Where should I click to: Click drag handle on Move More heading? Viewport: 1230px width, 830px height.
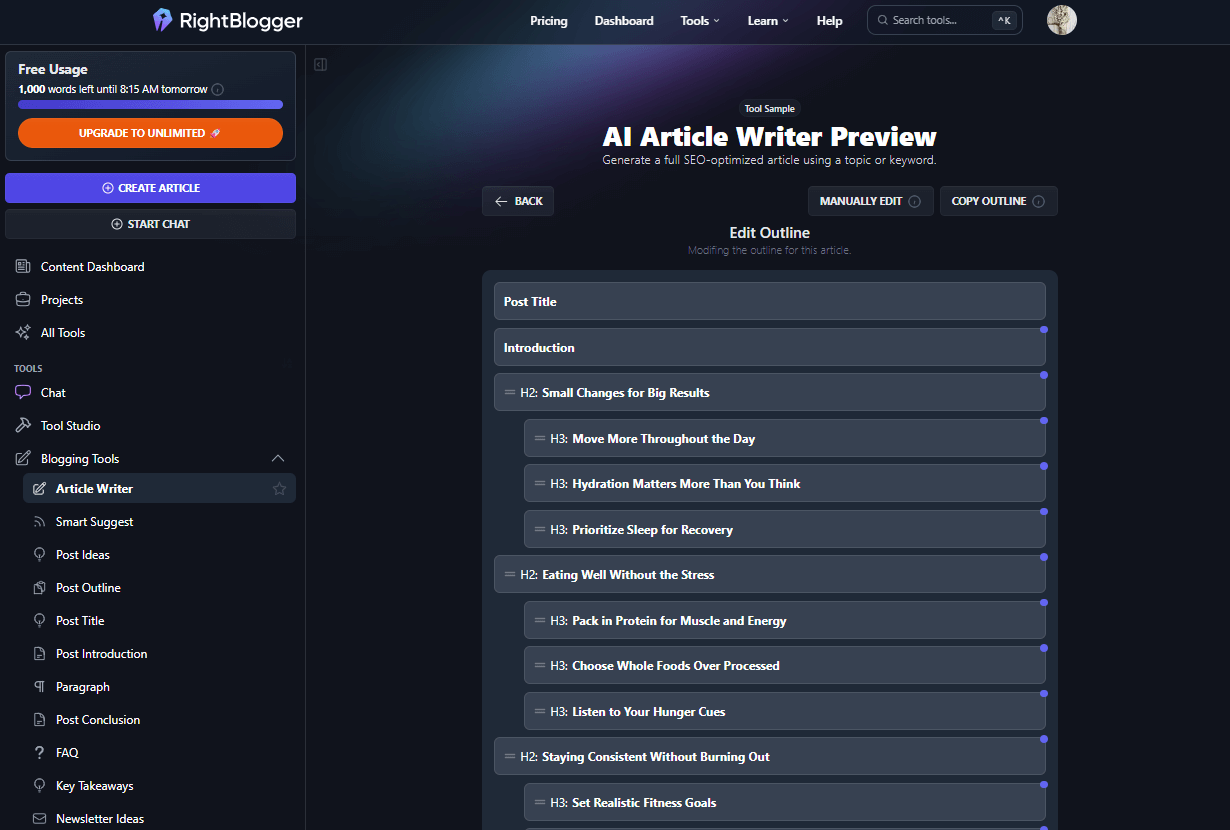[540, 439]
